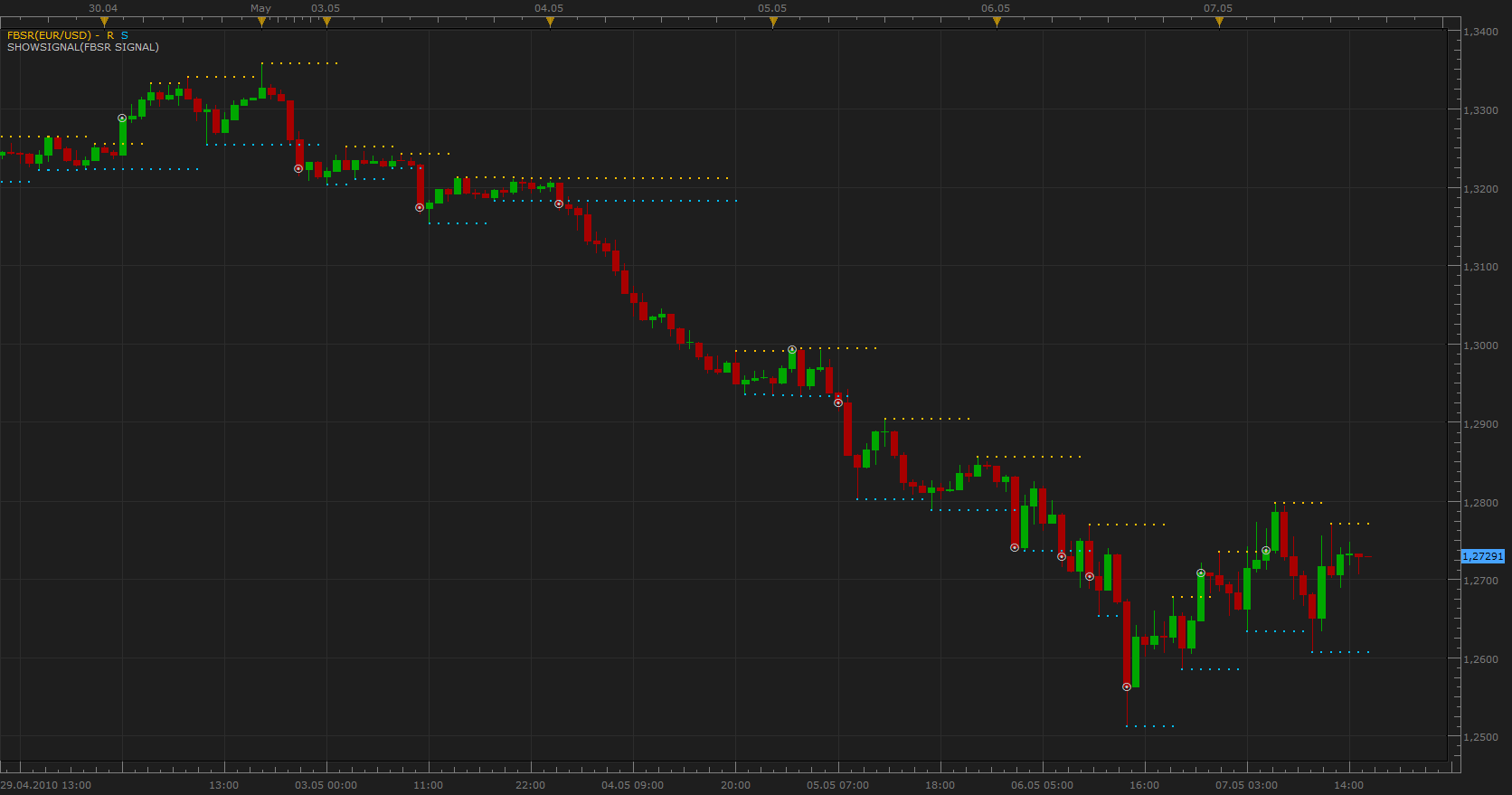Click the triangle marker under the 30.04 date
Image resolution: width=1512 pixels, height=795 pixels.
tap(104, 22)
